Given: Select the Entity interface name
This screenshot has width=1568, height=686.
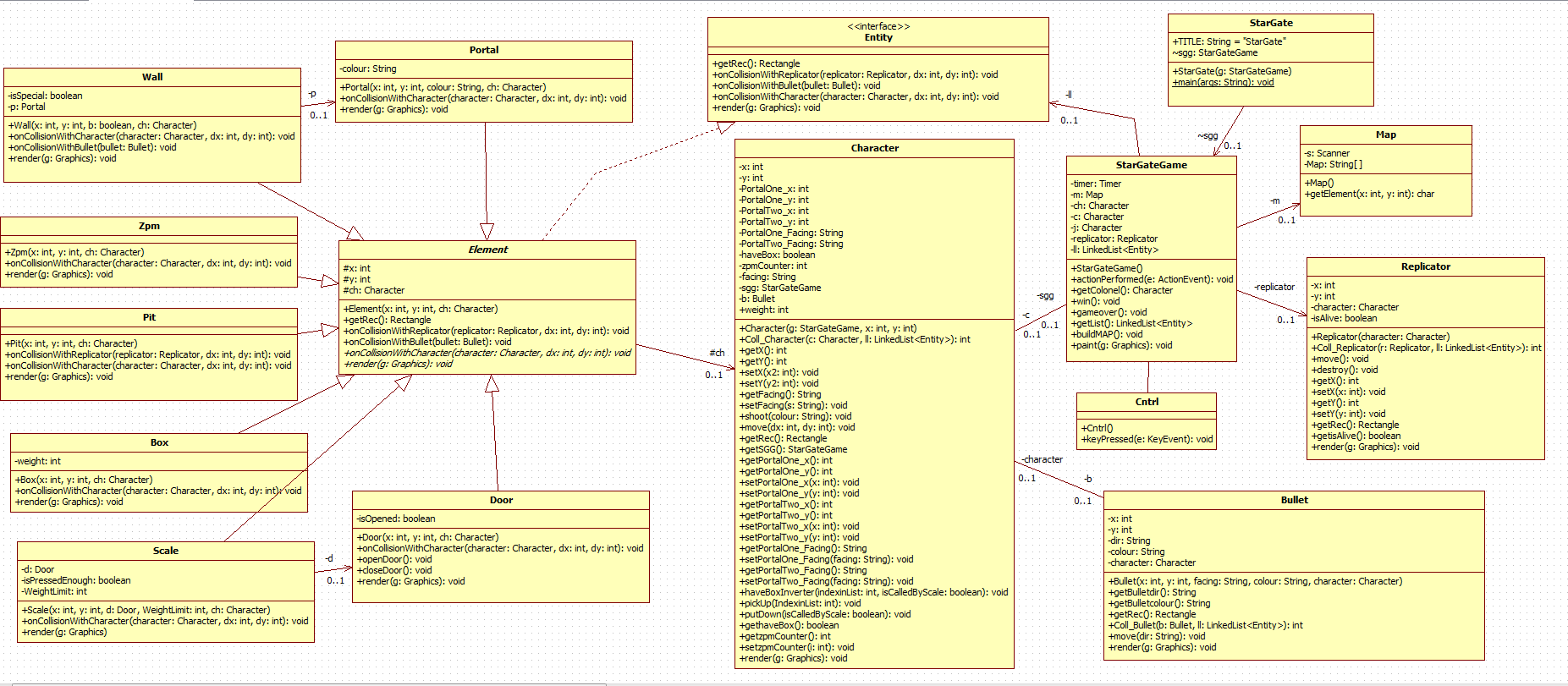Looking at the screenshot, I should pos(878,37).
